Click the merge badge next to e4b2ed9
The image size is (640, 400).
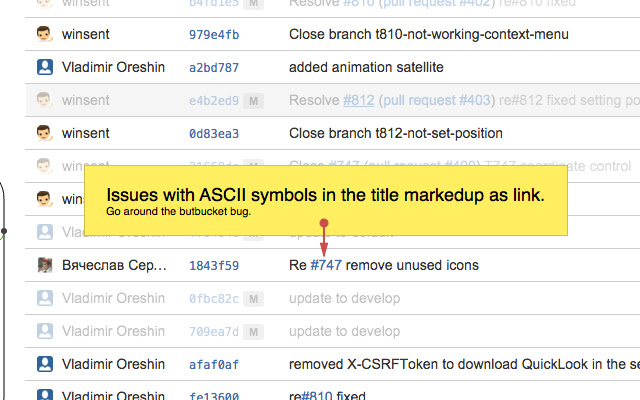[253, 101]
